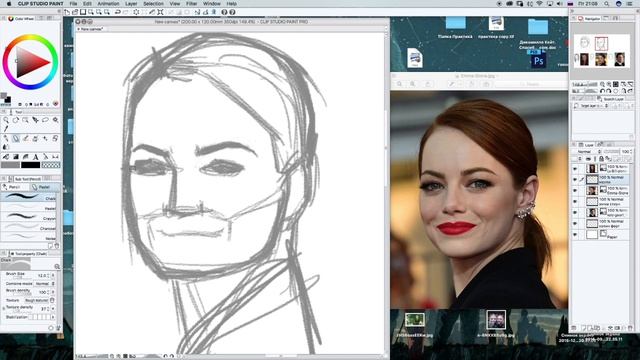The image size is (640, 360).
Task: Expand Stabilization options arrow
Action: pos(53,317)
